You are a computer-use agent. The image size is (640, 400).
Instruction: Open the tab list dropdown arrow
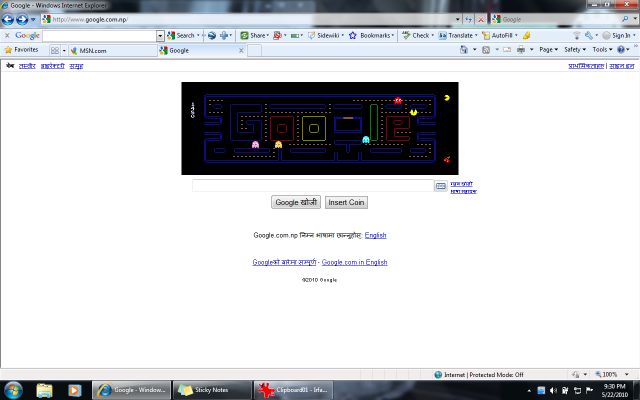click(64, 50)
